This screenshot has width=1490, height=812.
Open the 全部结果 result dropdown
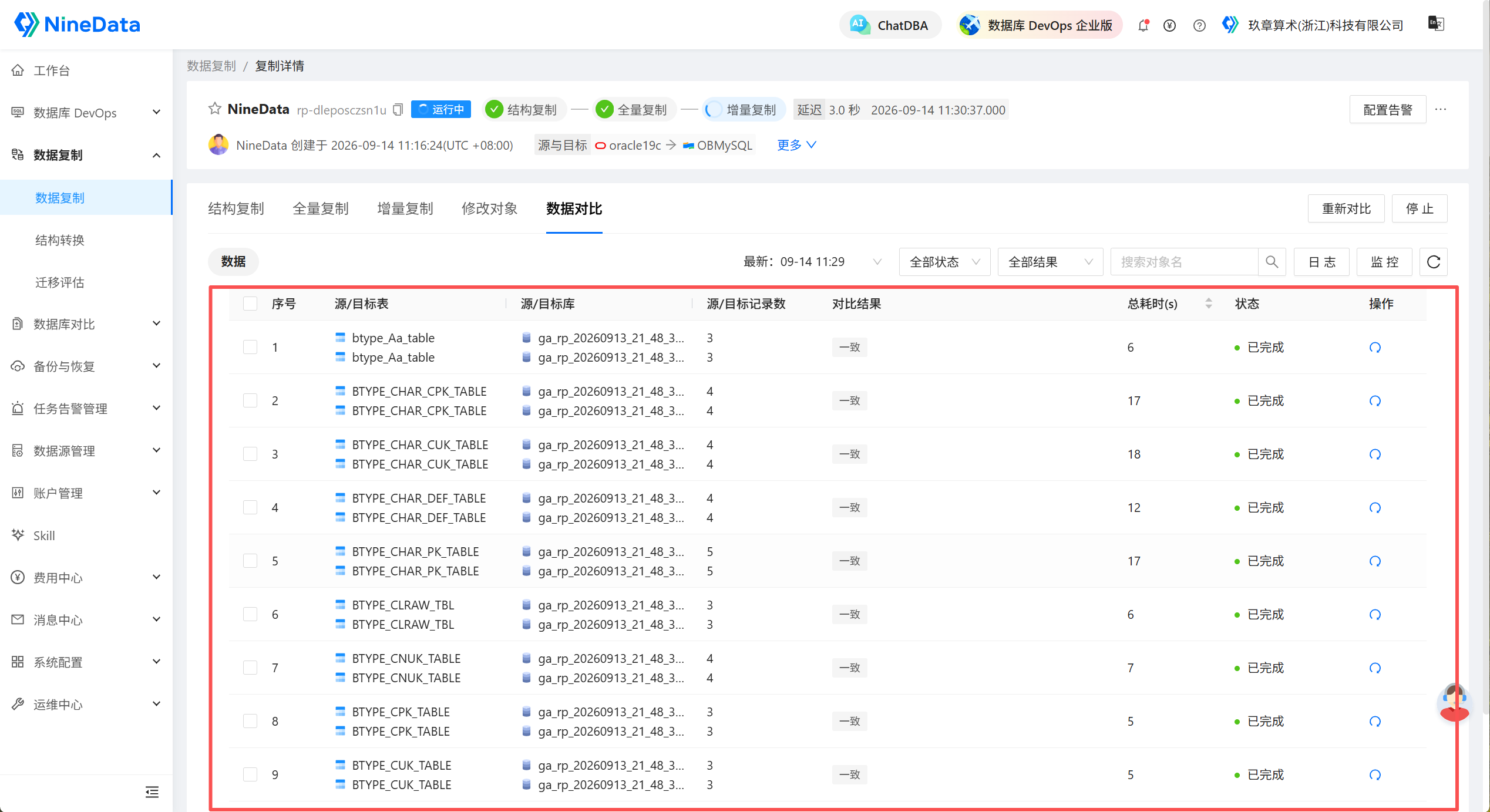click(x=1050, y=262)
